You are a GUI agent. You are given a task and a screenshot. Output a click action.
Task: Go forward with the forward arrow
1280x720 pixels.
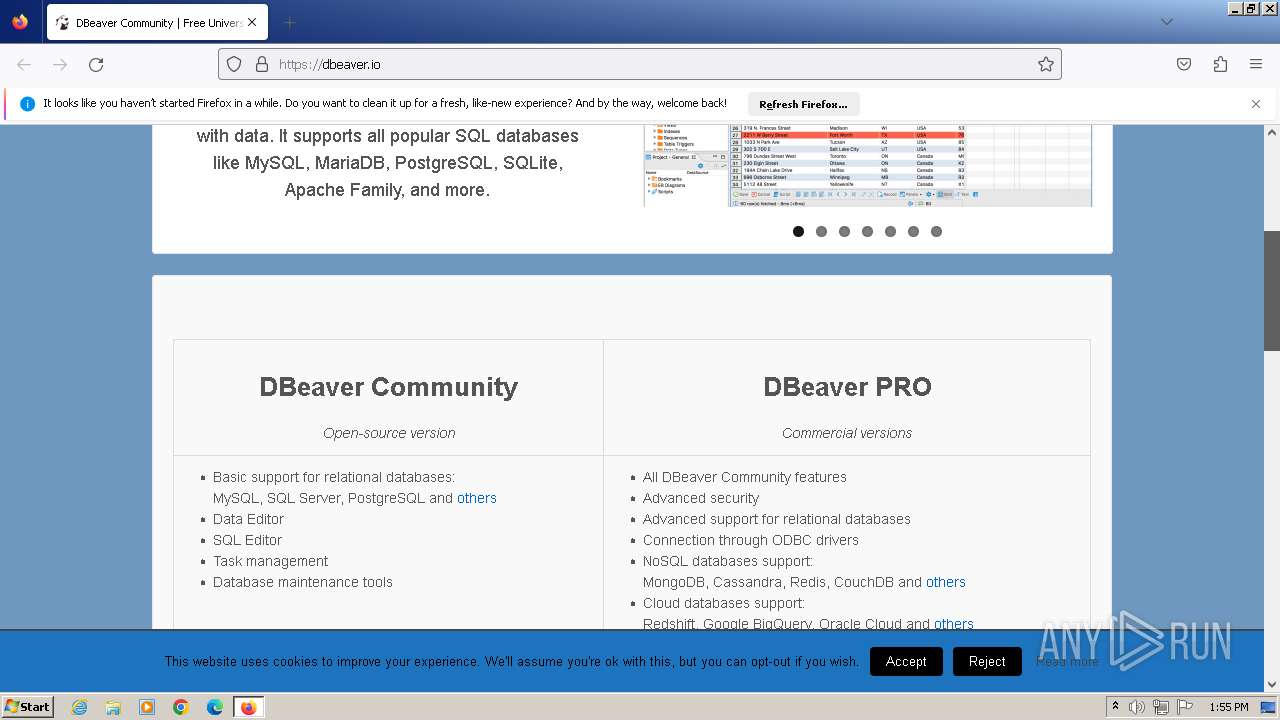coord(60,64)
